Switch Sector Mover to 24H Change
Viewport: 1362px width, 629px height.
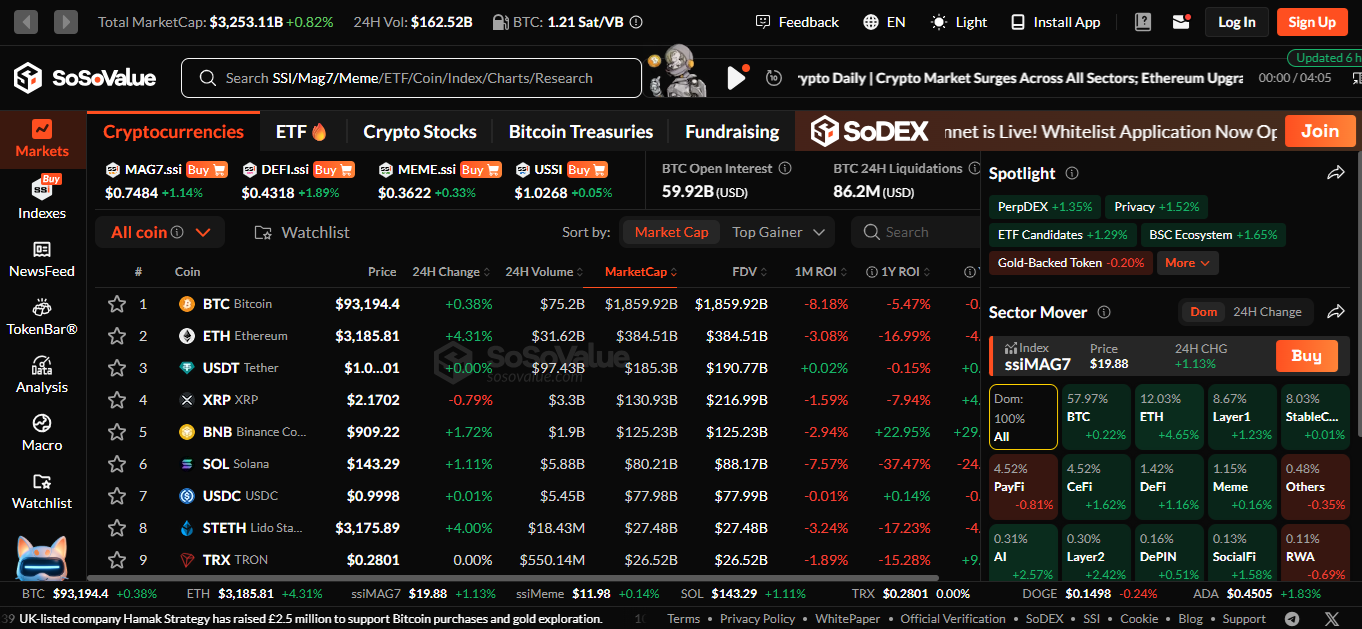pos(1267,312)
